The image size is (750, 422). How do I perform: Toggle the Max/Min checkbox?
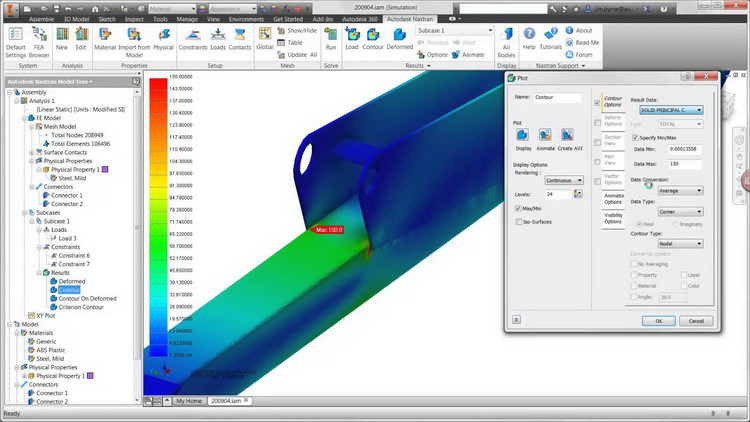[x=518, y=209]
